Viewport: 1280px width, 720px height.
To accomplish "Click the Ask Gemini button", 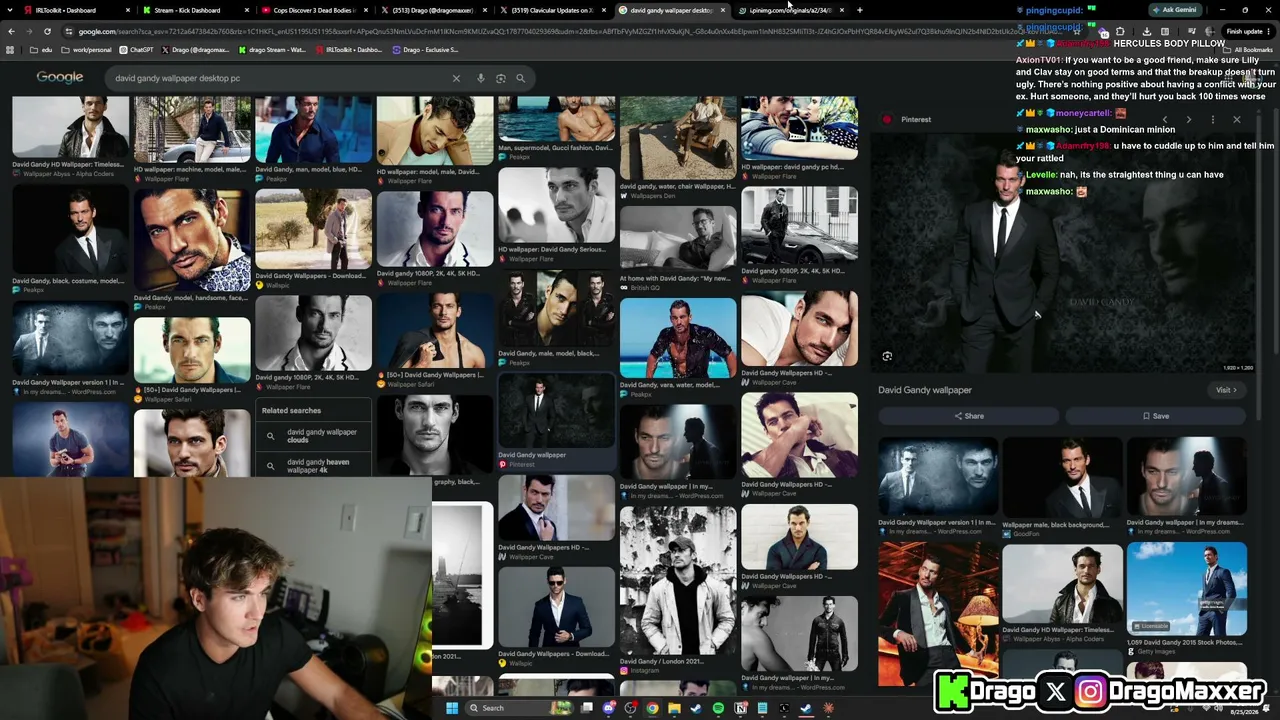I will click(1174, 10).
